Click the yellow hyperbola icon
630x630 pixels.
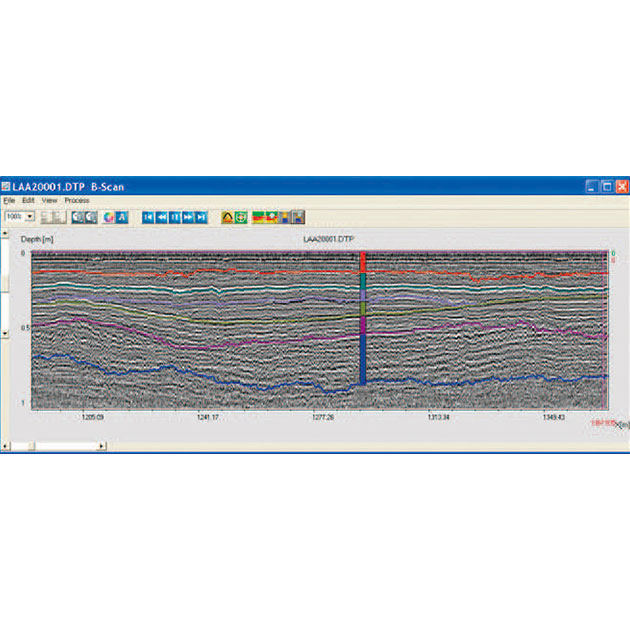(x=227, y=217)
